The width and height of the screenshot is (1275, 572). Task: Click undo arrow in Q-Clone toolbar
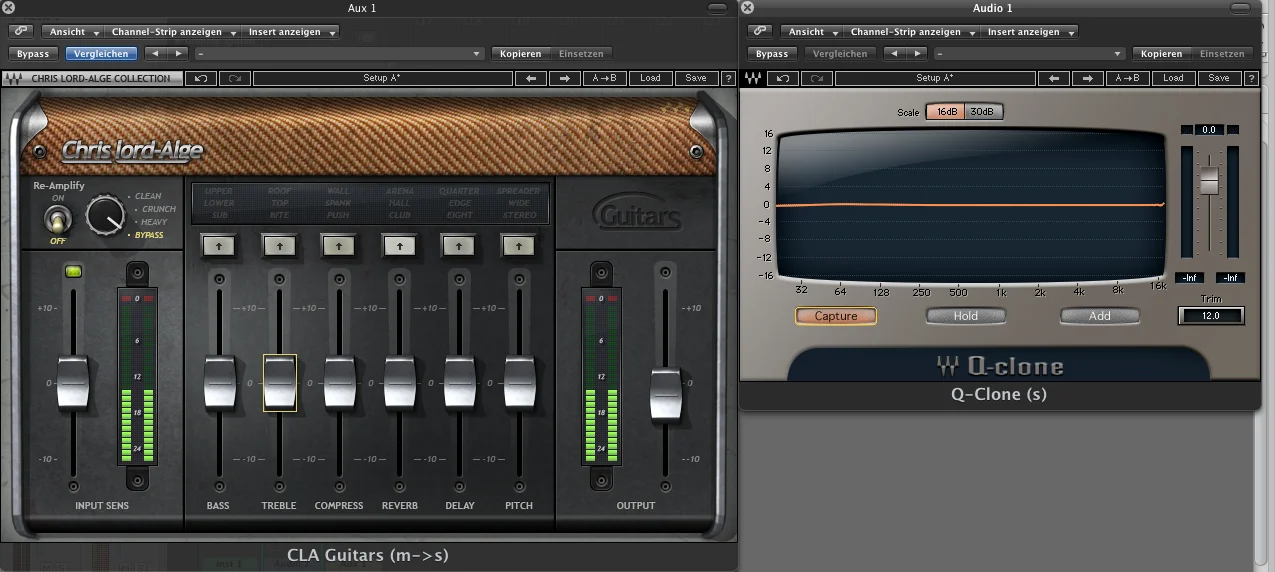point(784,78)
